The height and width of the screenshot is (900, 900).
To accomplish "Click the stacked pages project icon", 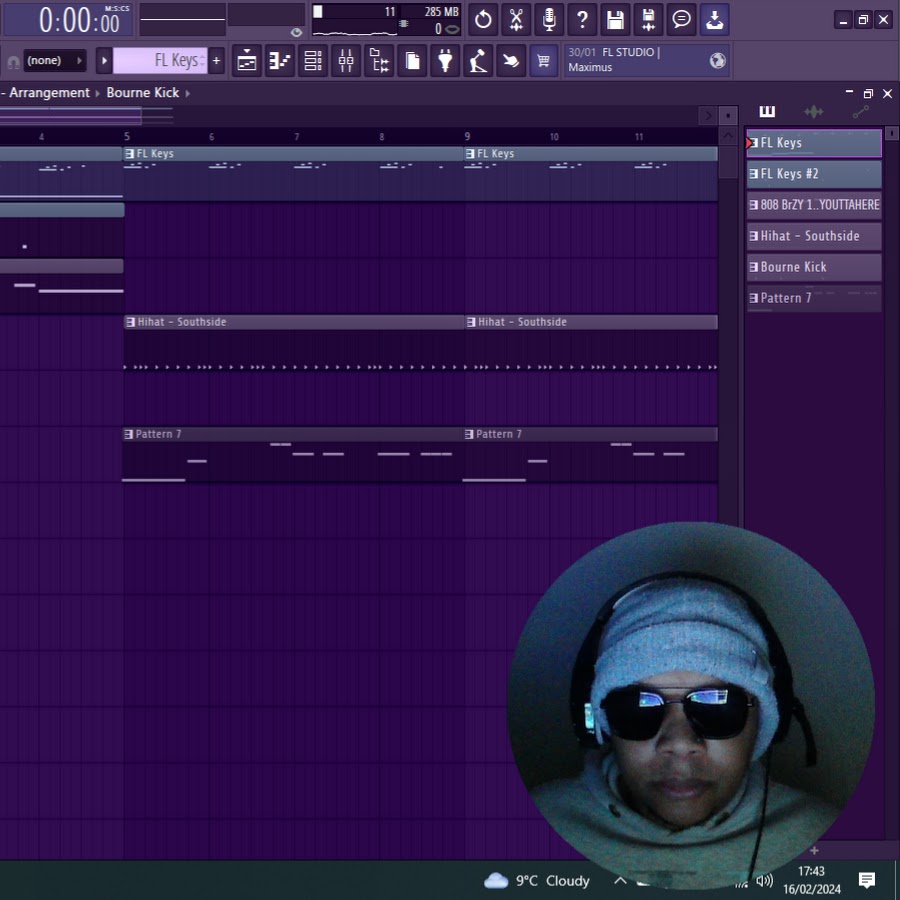I will (x=412, y=60).
